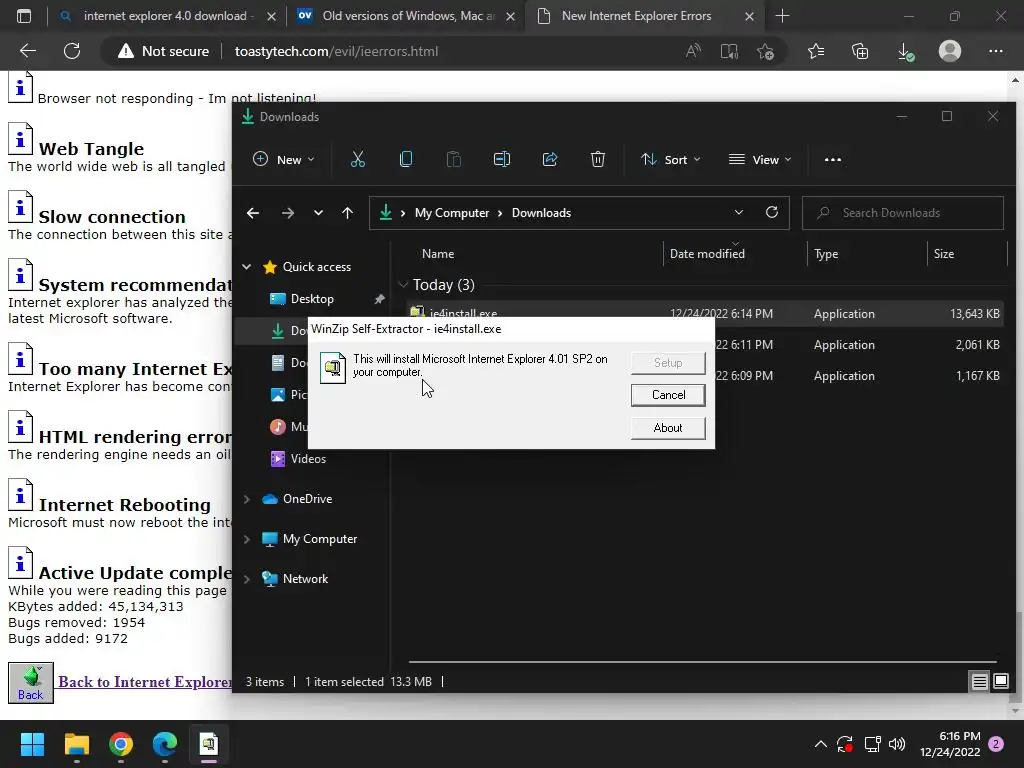Open the Sort dropdown in Explorer toolbar
The width and height of the screenshot is (1024, 768).
click(671, 159)
